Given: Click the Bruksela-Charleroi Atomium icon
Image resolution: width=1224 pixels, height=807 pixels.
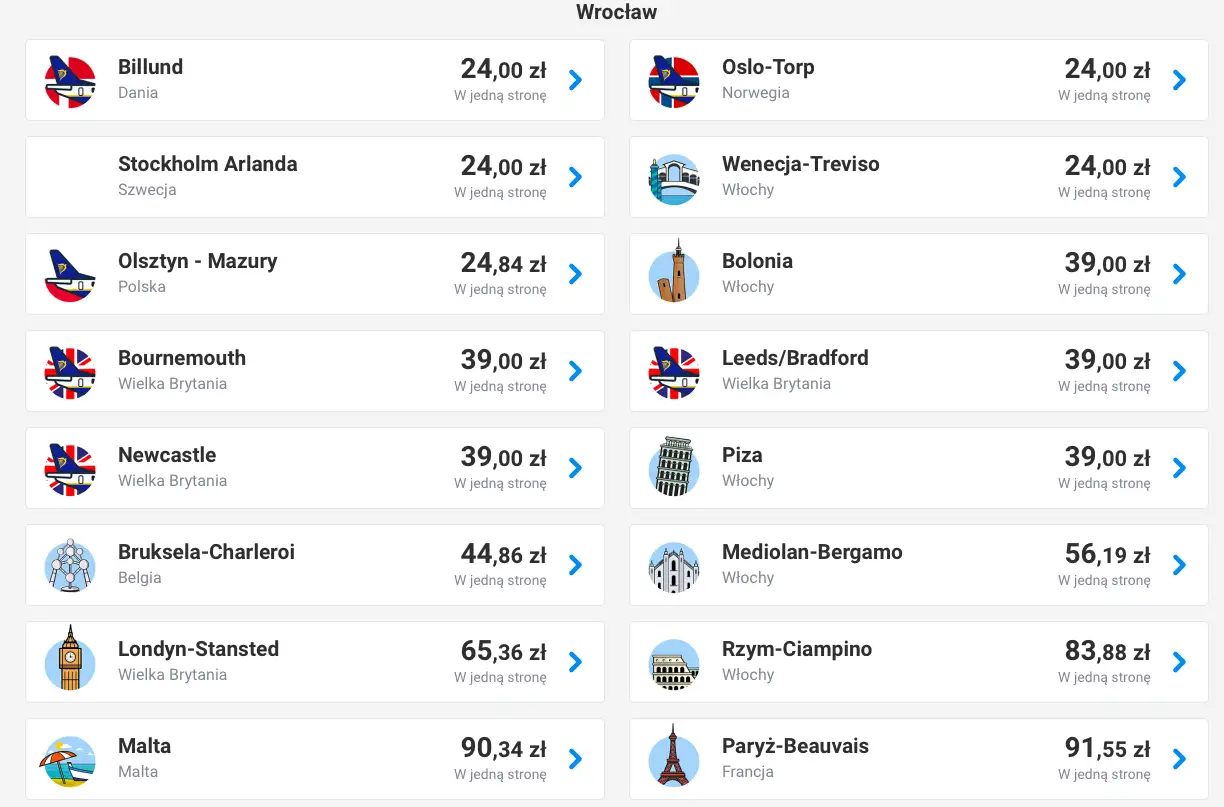Looking at the screenshot, I should (70, 565).
